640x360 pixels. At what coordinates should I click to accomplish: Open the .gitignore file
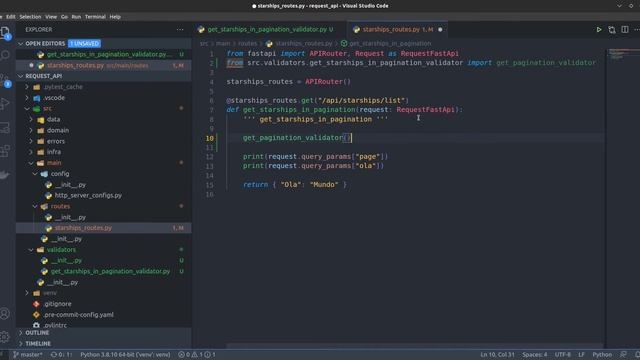pos(57,304)
